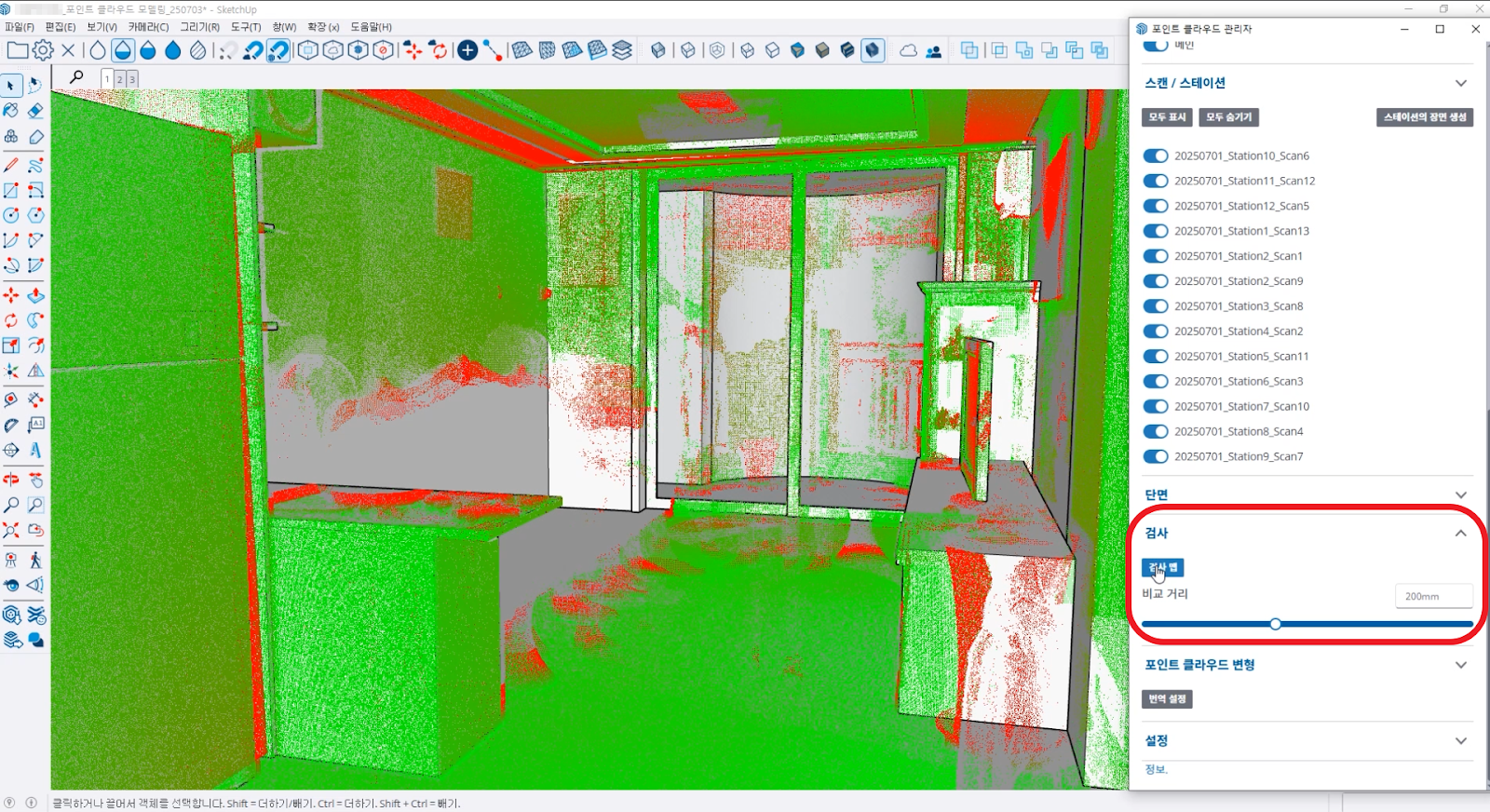The image size is (1490, 812).
Task: Open the 그리기(R) menu
Action: point(199,27)
